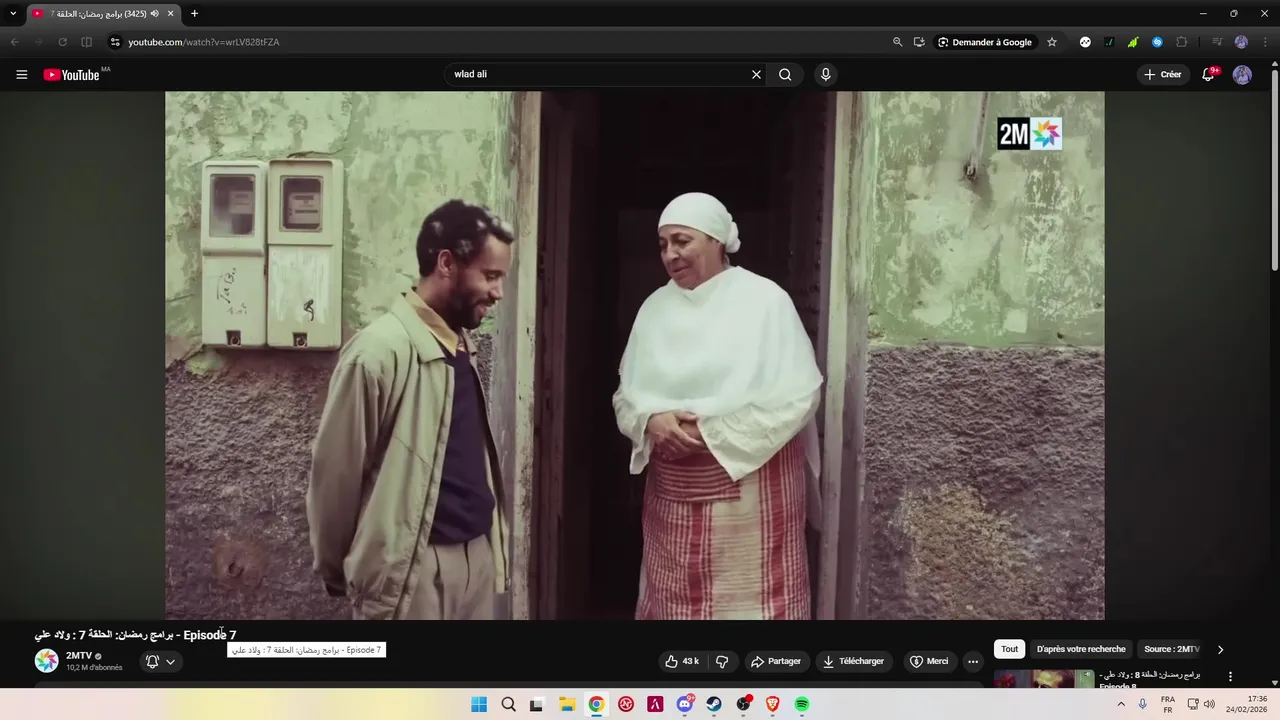Viewport: 1280px width, 720px height.
Task: Open the 2MTV channel avatar
Action: point(46,660)
